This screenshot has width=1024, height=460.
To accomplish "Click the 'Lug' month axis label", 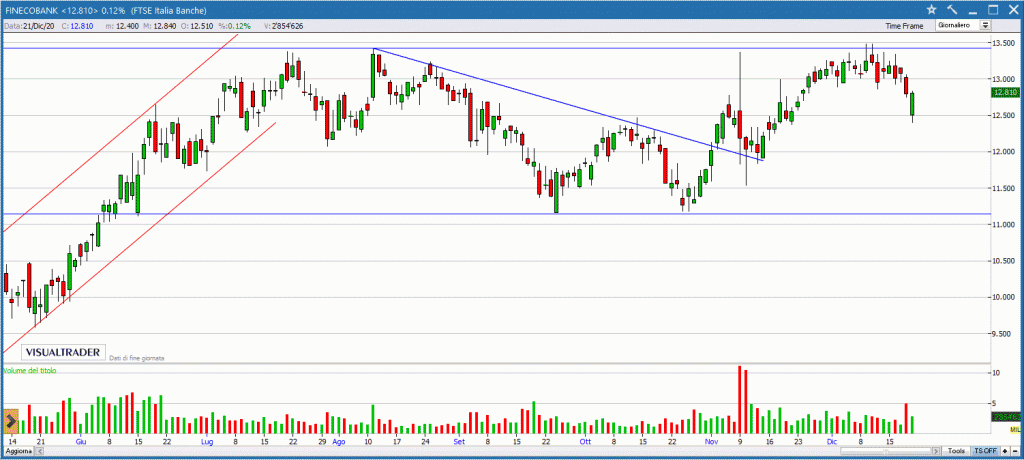I will pos(206,442).
